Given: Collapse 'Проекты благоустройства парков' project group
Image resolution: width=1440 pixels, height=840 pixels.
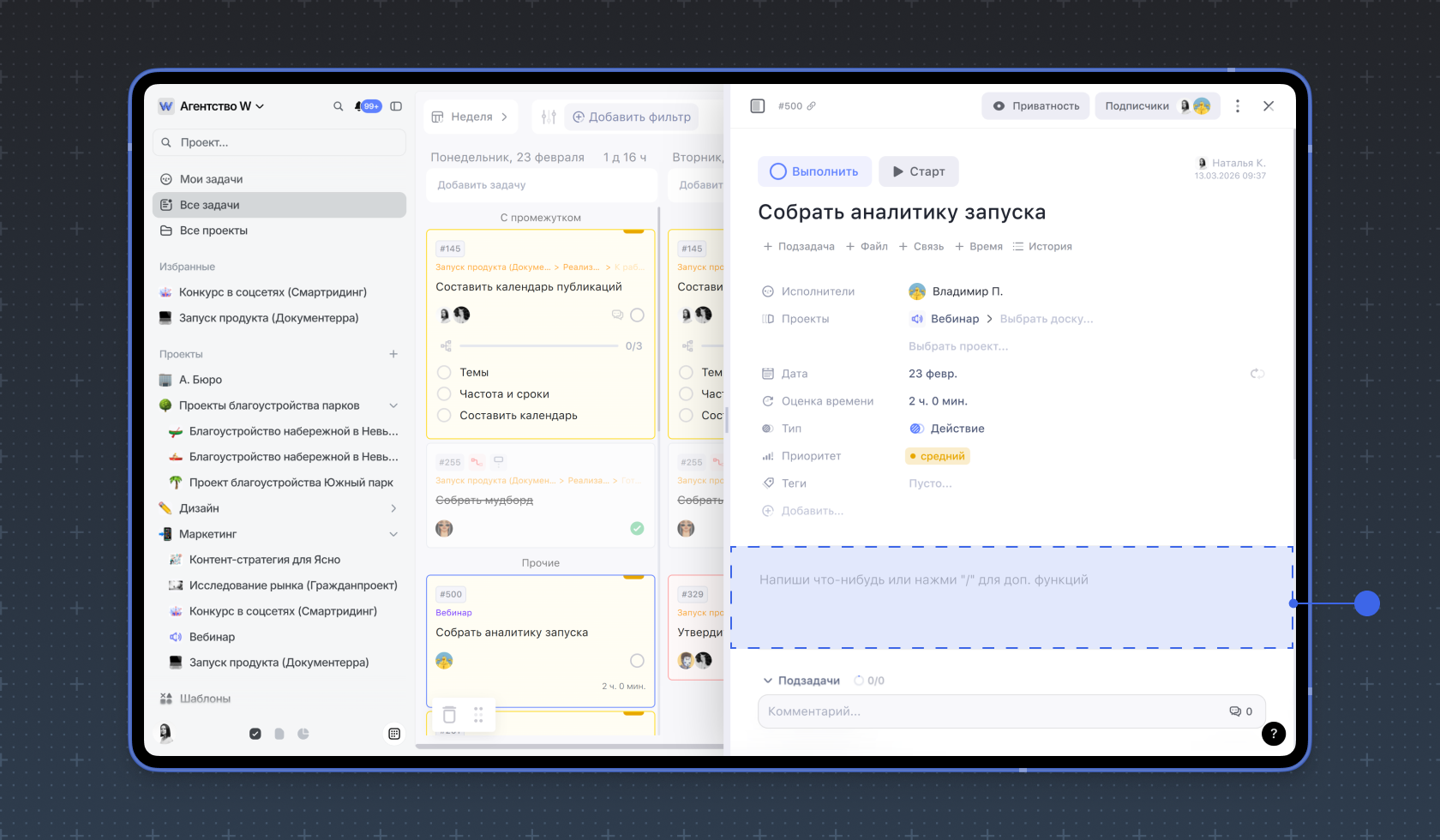Looking at the screenshot, I should (x=393, y=405).
